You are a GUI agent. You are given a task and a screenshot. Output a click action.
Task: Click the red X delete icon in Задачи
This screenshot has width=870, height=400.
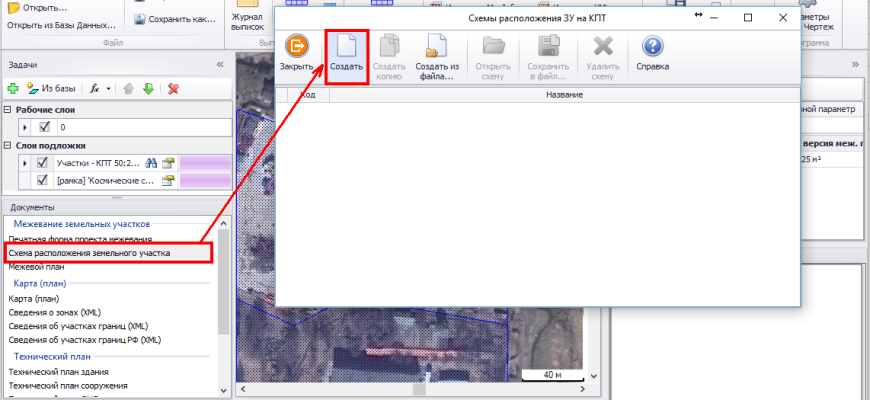tap(173, 88)
